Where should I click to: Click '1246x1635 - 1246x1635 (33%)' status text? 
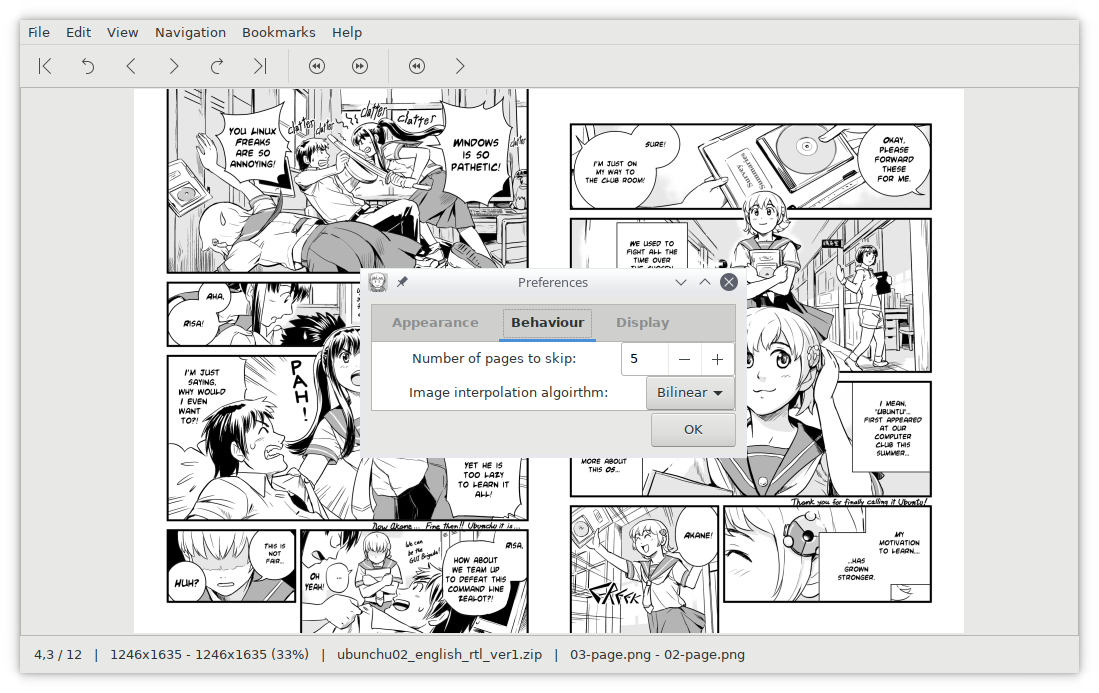click(x=209, y=654)
